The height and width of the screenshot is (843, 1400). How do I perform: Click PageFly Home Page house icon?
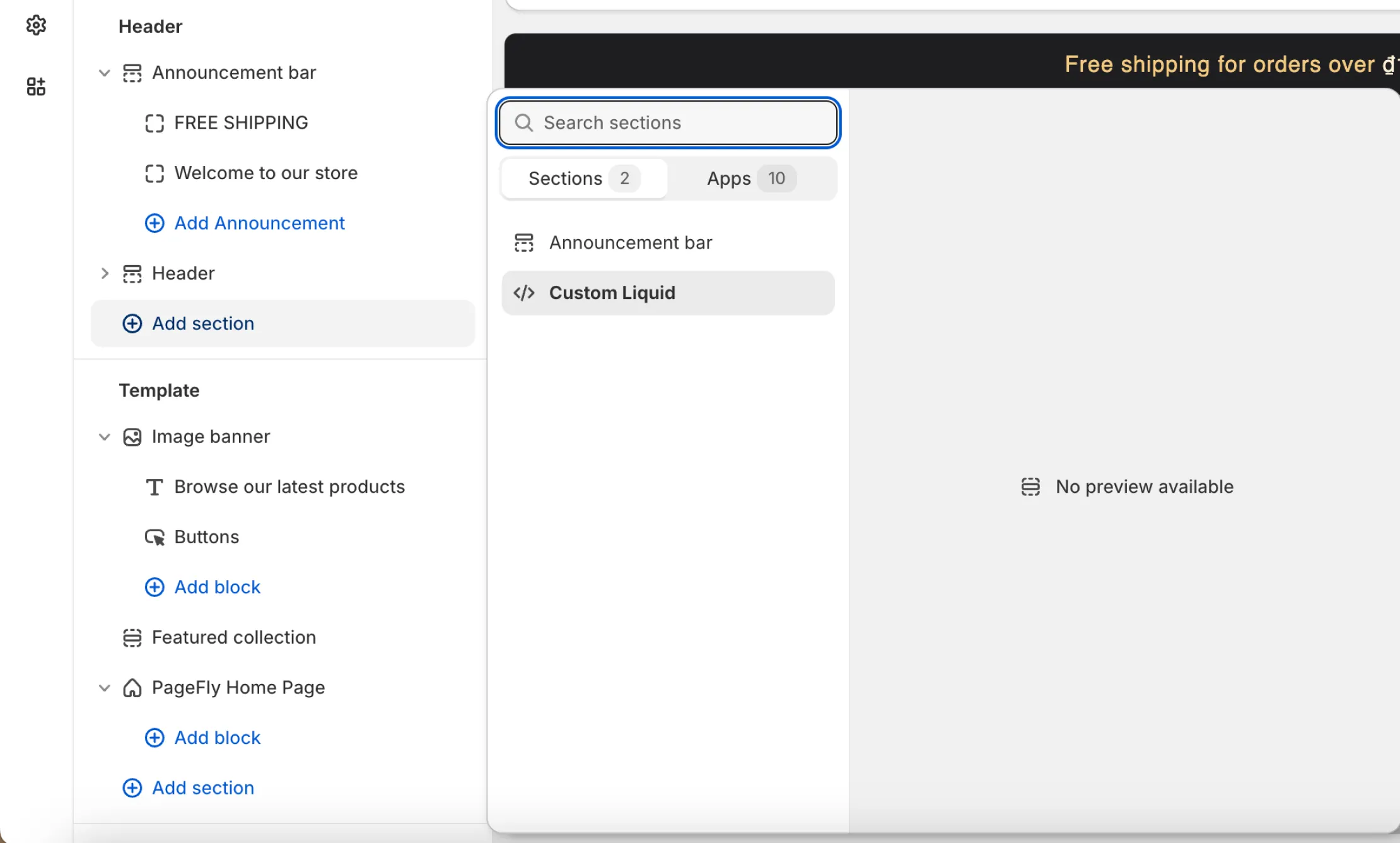point(132,688)
